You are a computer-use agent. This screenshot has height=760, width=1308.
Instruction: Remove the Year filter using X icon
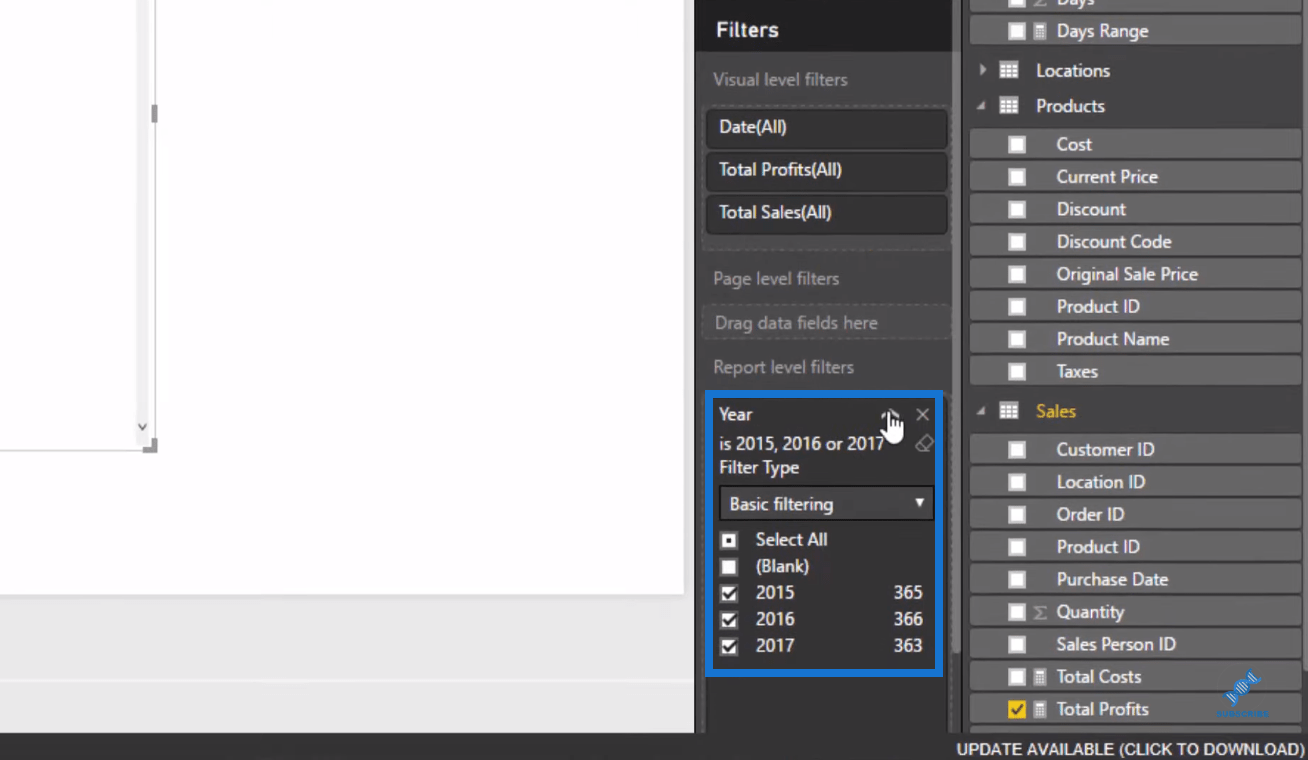point(922,414)
